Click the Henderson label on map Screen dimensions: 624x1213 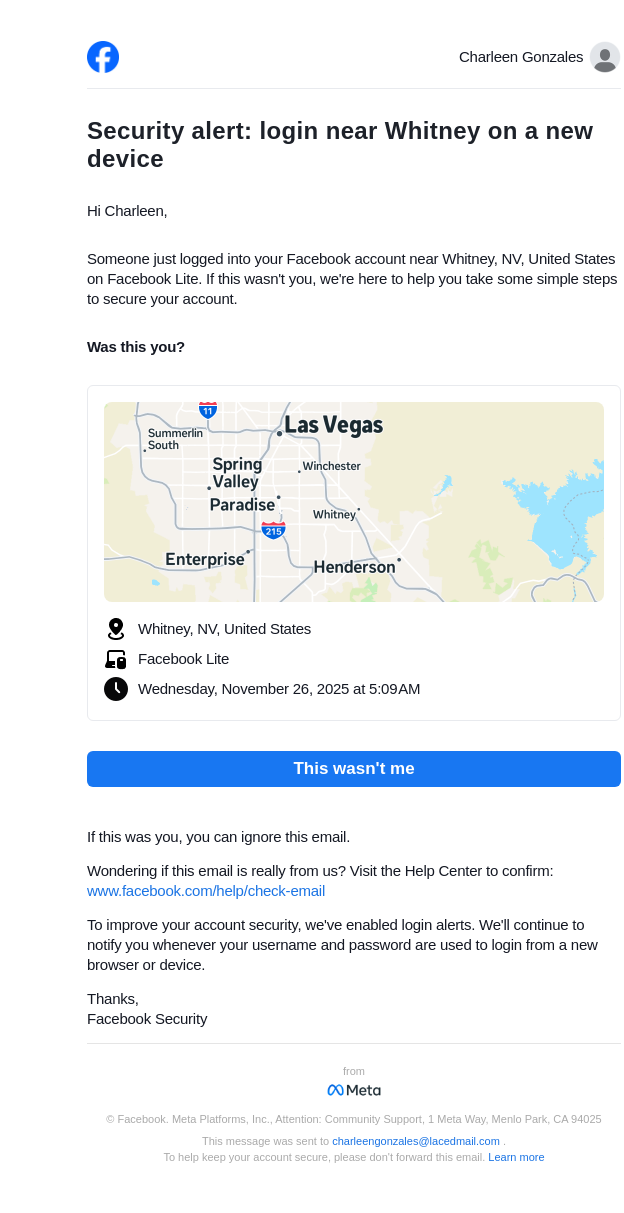[x=354, y=567]
